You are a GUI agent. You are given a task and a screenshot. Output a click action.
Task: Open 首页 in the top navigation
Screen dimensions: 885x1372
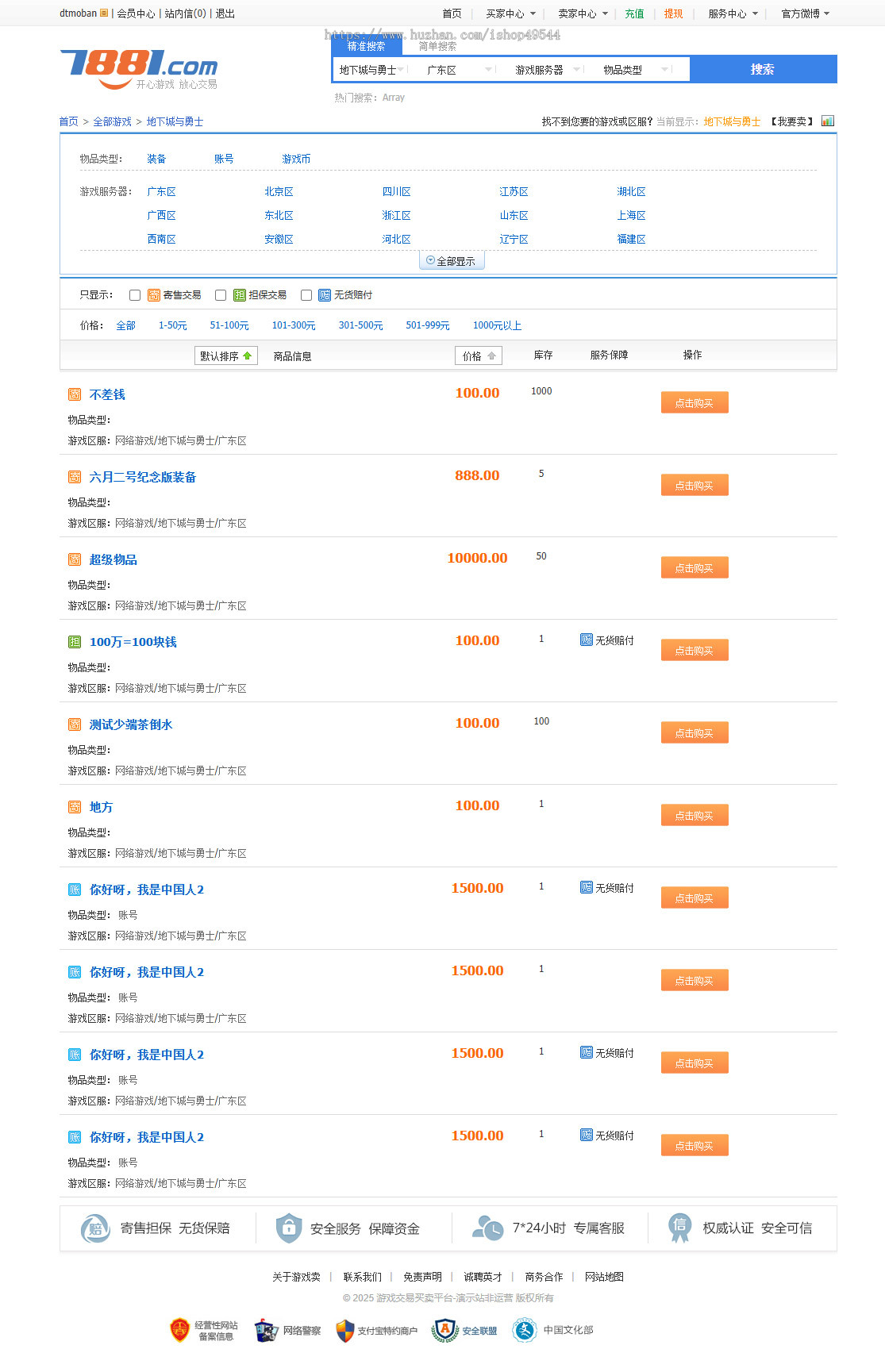click(452, 13)
